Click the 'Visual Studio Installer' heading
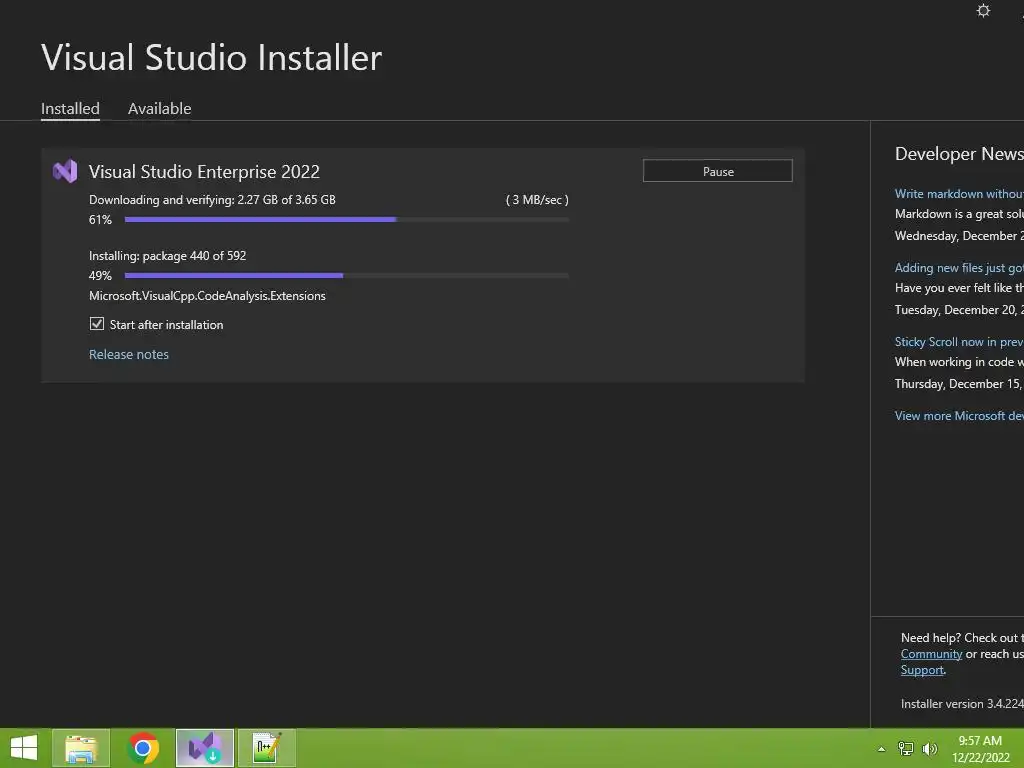 tap(212, 57)
